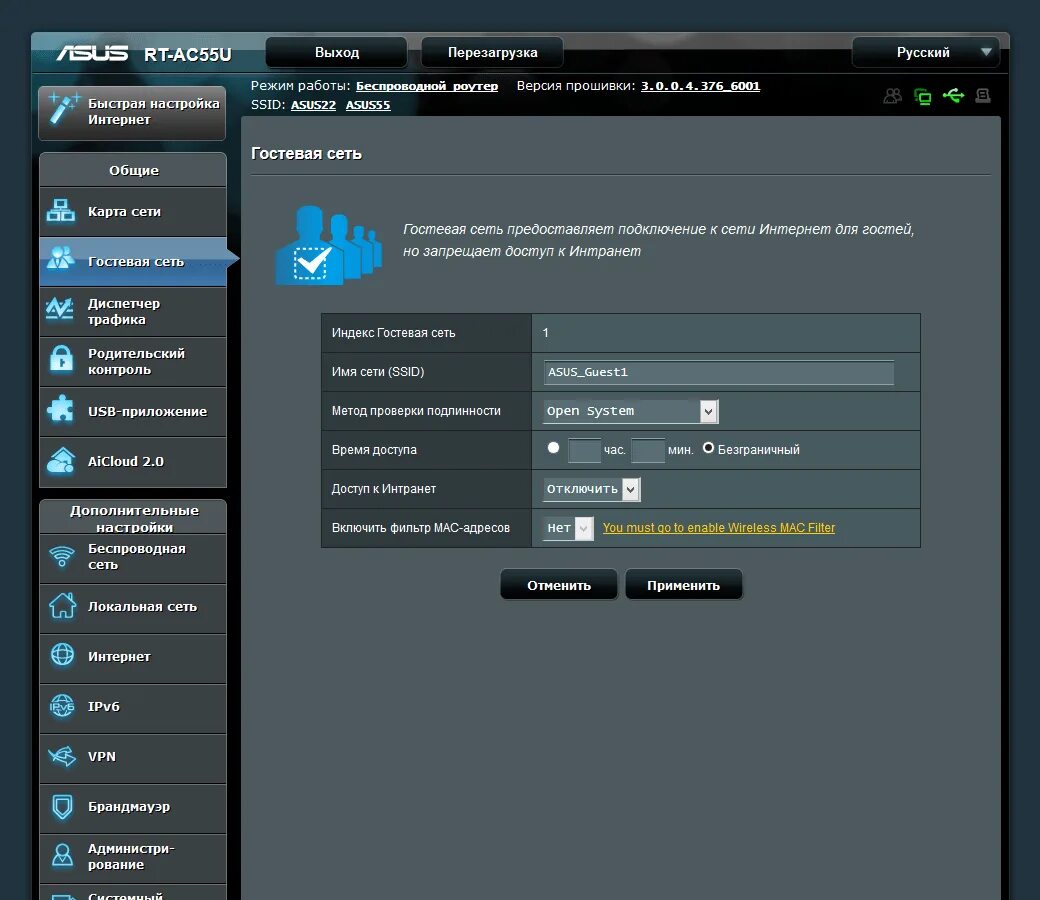Image resolution: width=1040 pixels, height=900 pixels.
Task: Click the Брандмауэр shield icon
Action: point(62,806)
